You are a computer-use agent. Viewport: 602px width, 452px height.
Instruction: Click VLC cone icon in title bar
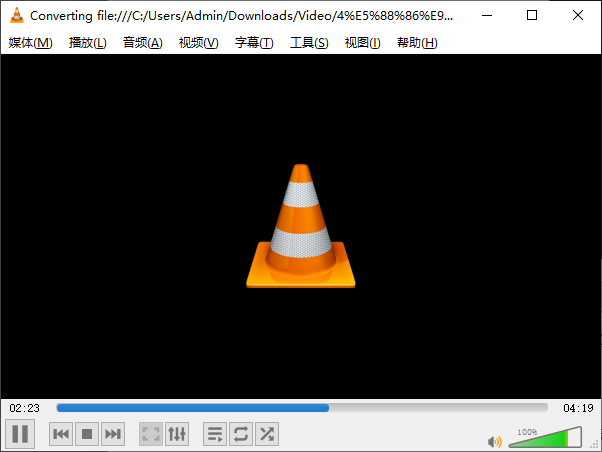tap(17, 15)
